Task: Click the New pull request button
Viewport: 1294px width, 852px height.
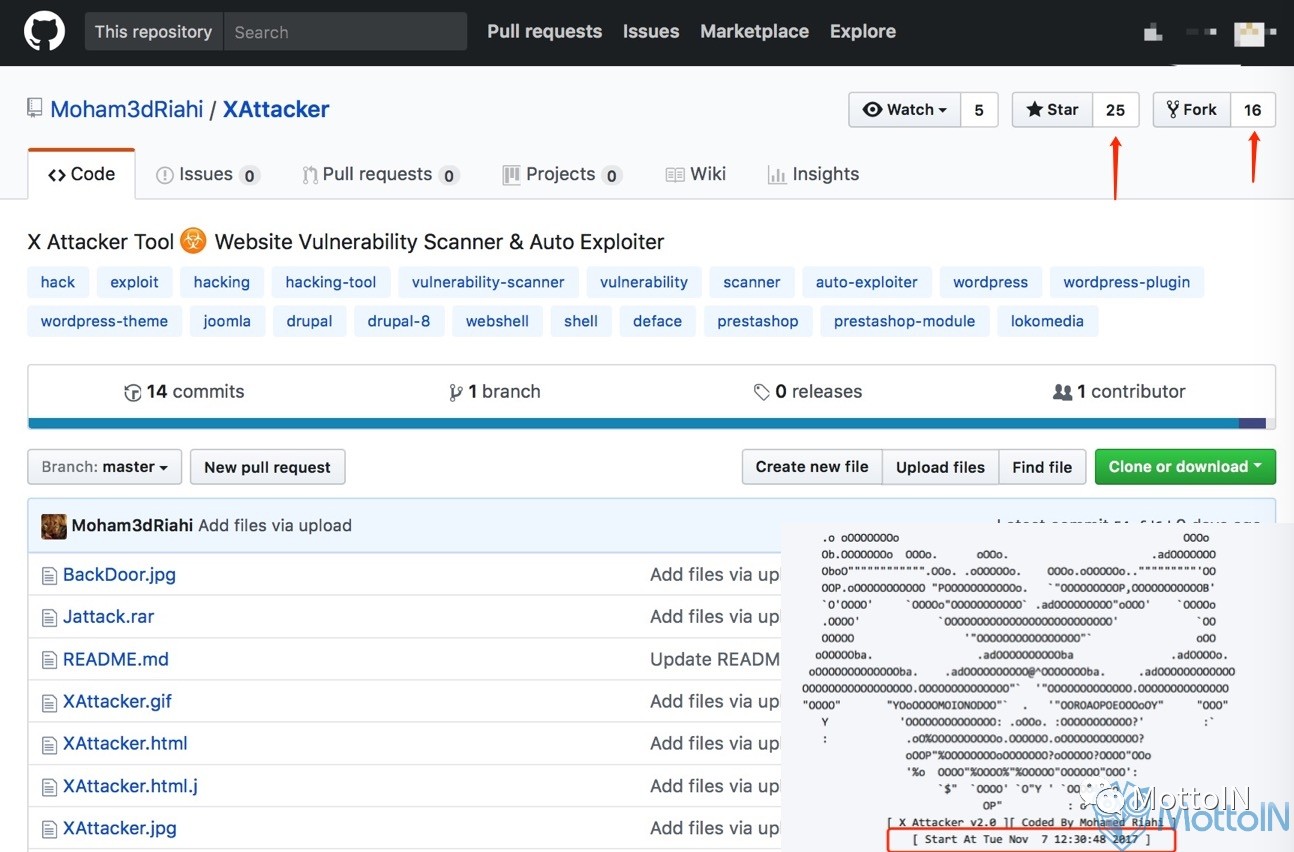Action: coord(267,467)
